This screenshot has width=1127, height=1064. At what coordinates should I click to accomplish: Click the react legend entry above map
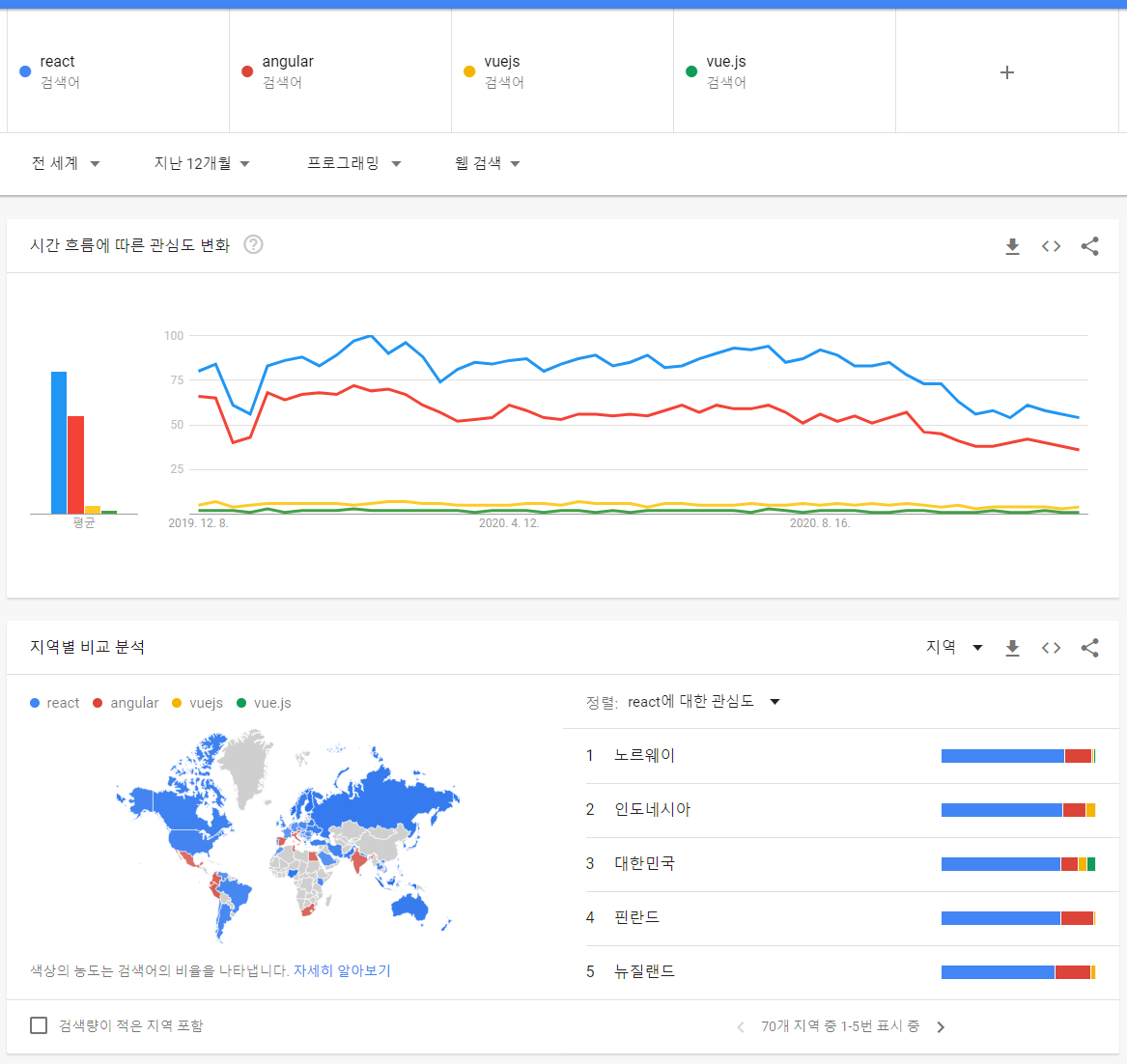point(55,703)
